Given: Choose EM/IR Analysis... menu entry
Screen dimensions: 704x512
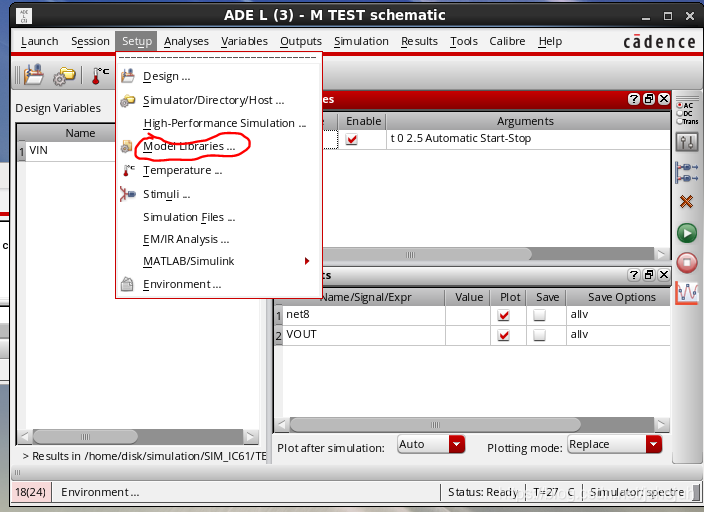Looking at the screenshot, I should [220, 239].
